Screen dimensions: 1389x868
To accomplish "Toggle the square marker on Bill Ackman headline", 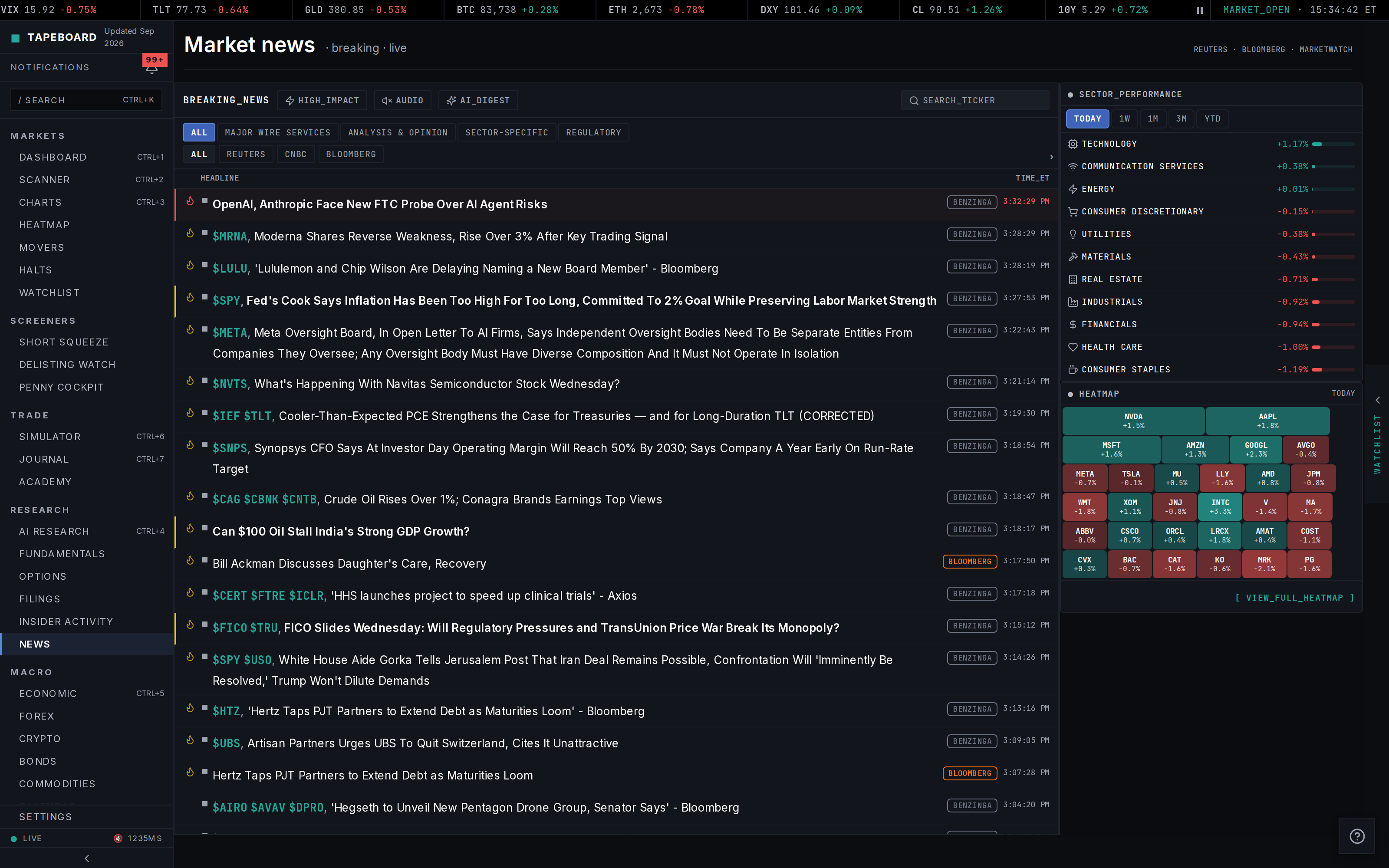I will point(204,560).
